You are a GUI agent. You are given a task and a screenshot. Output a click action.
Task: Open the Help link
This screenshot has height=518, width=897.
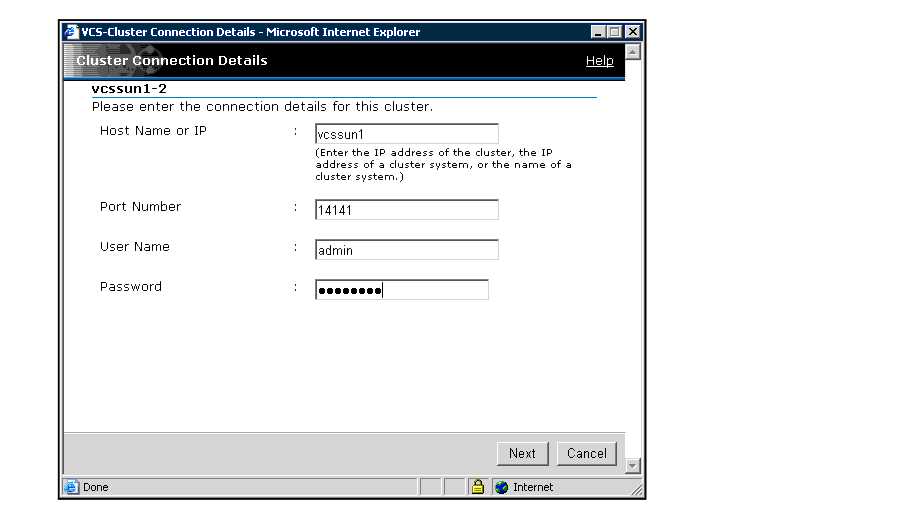pos(599,61)
